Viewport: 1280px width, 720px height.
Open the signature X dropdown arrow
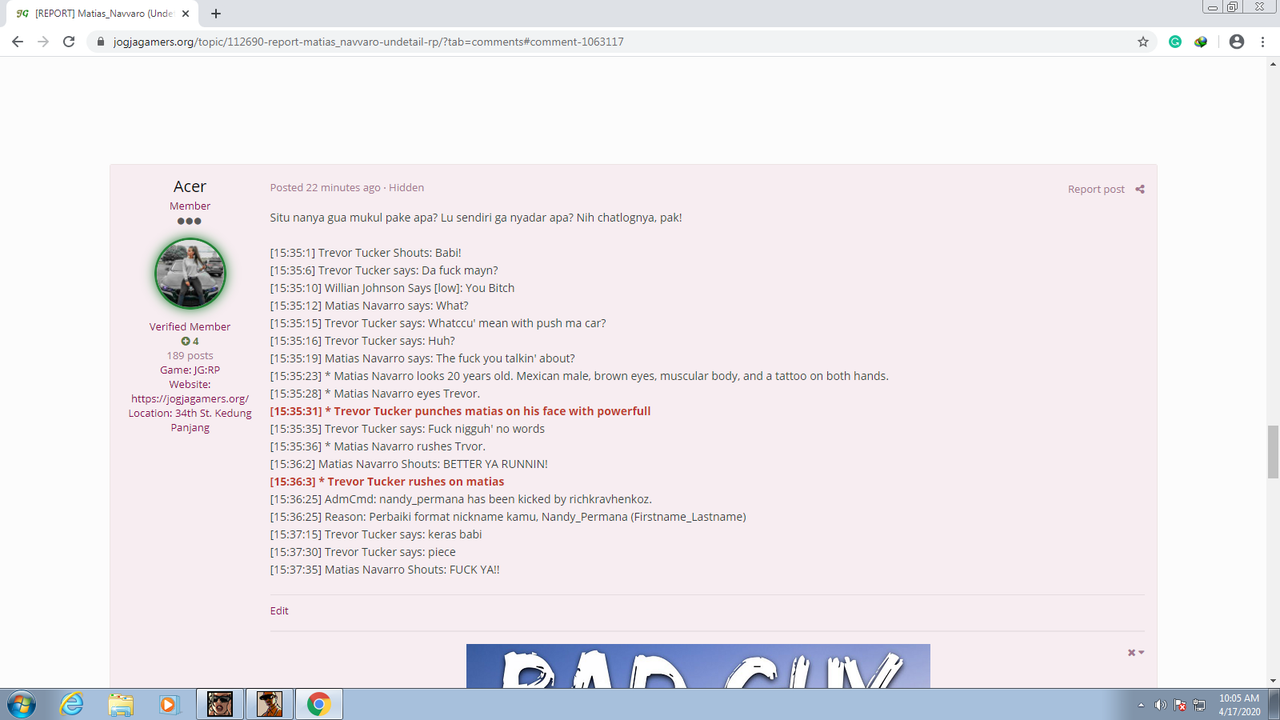coord(1136,653)
